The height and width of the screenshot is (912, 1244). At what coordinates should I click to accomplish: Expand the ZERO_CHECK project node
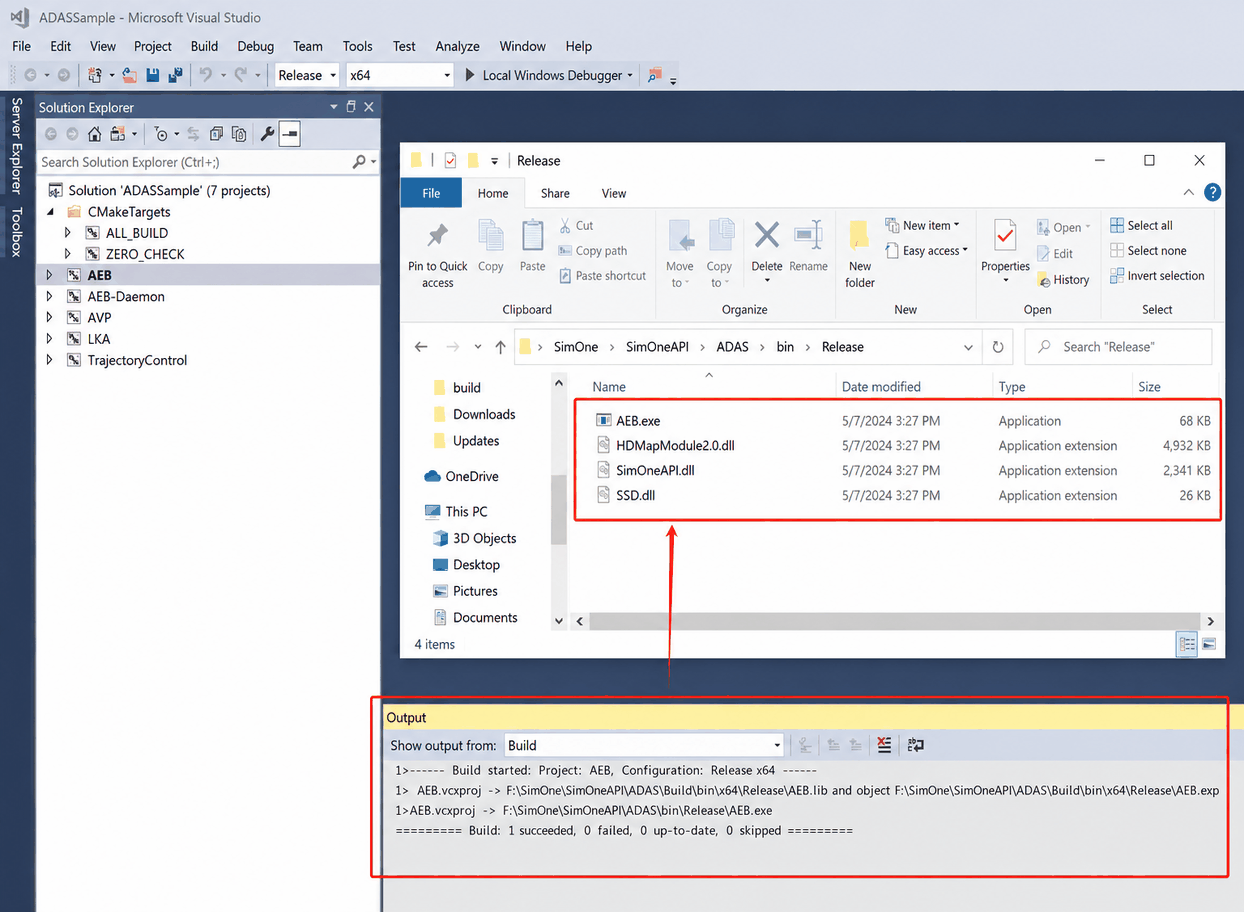tap(68, 254)
